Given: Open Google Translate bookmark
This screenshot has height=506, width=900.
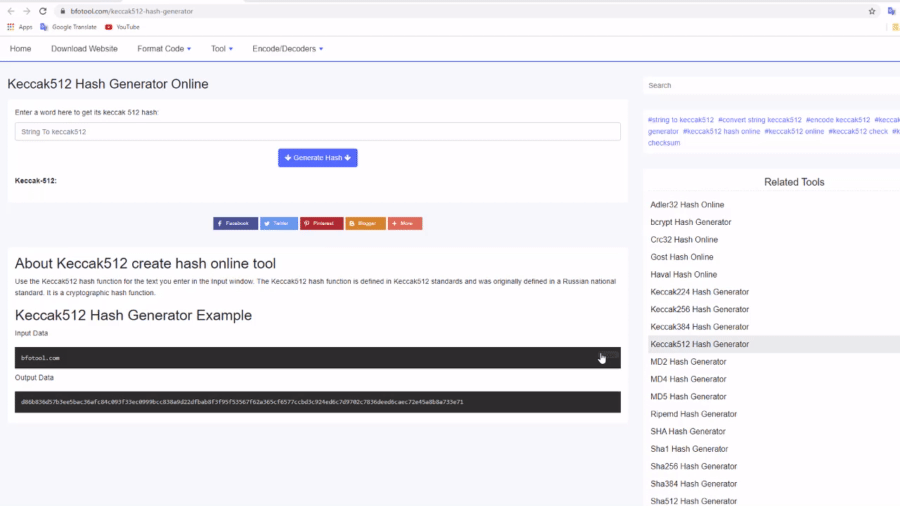Looking at the screenshot, I should click(x=69, y=27).
